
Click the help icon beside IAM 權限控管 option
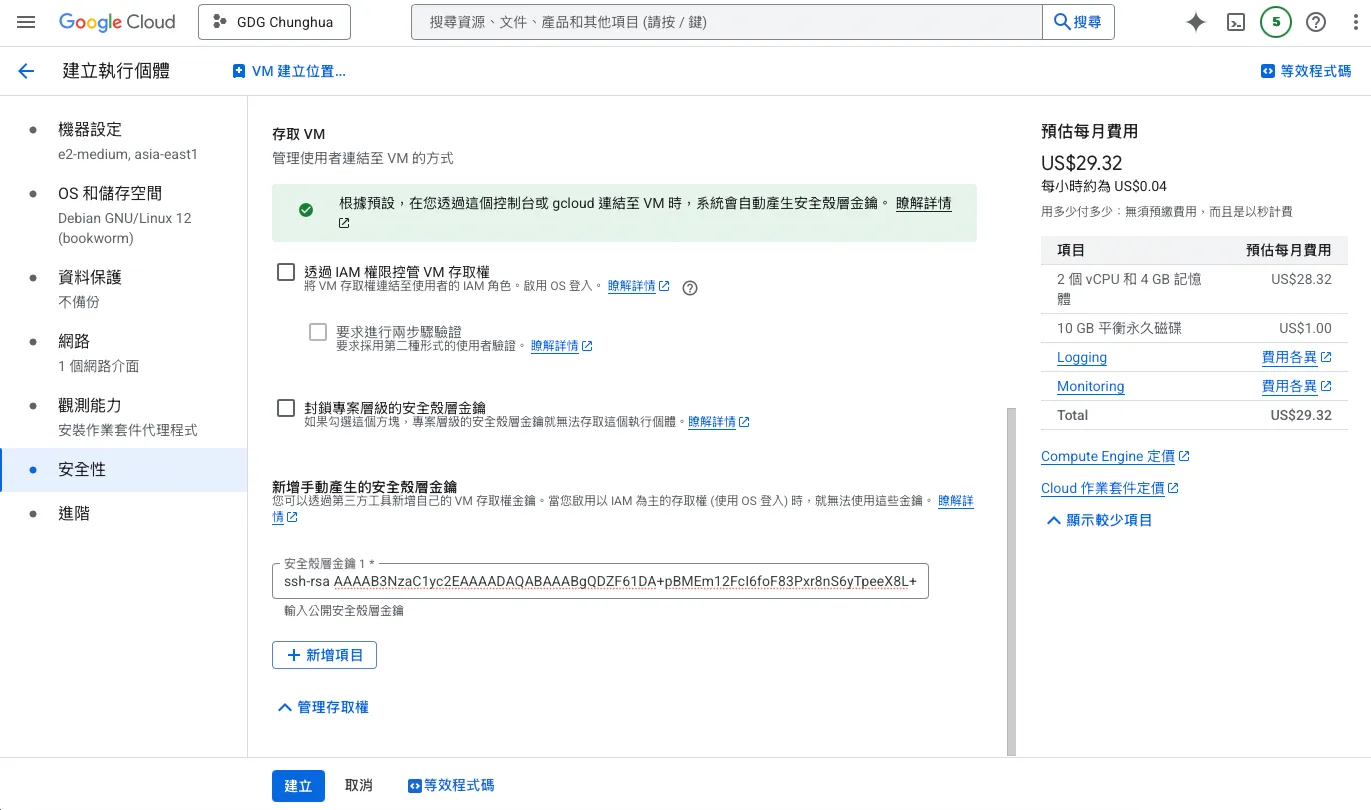point(689,288)
